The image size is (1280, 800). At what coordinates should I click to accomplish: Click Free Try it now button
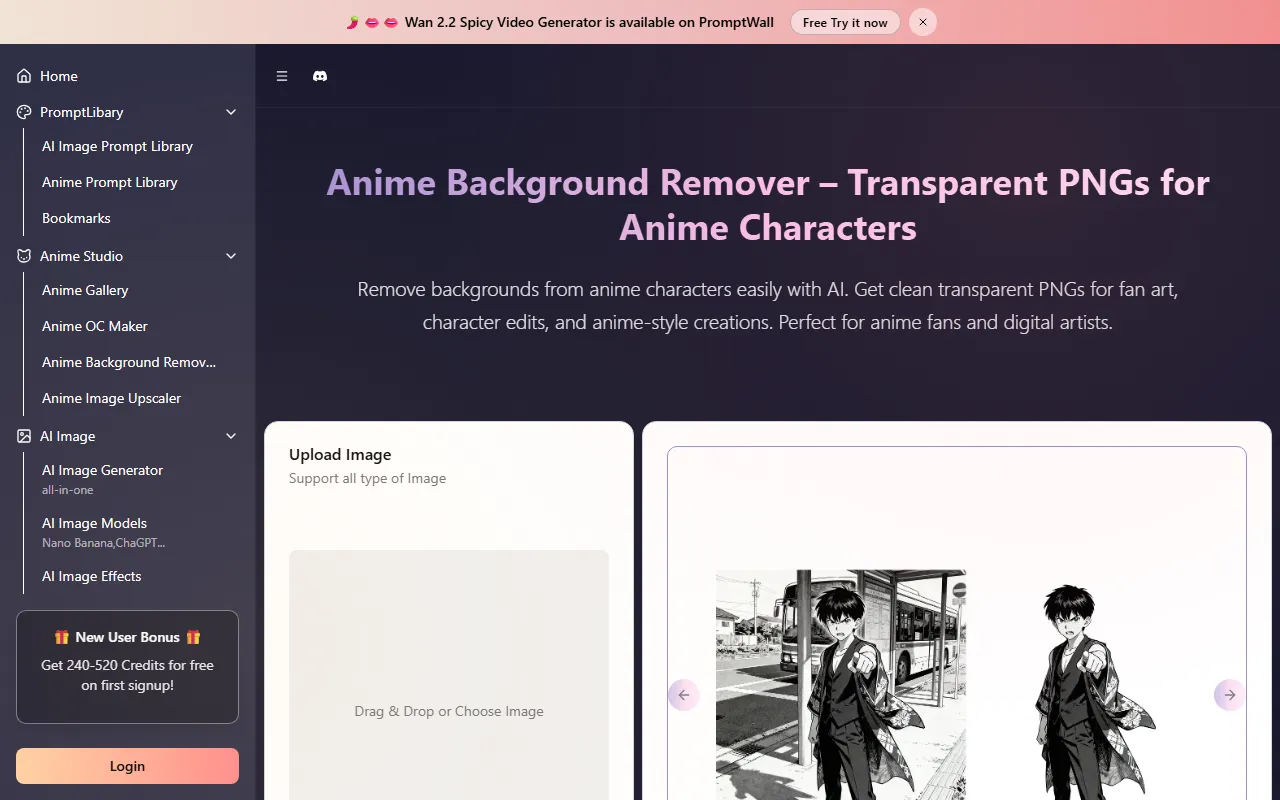(x=845, y=22)
